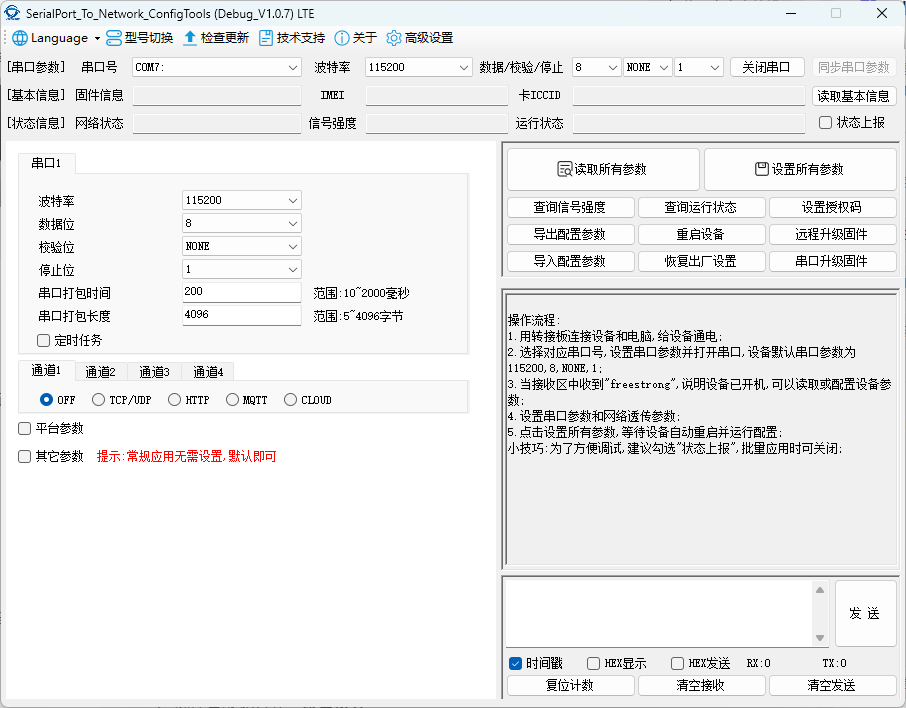Click the 远程升级固件 button
The height and width of the screenshot is (708, 906).
[832, 234]
